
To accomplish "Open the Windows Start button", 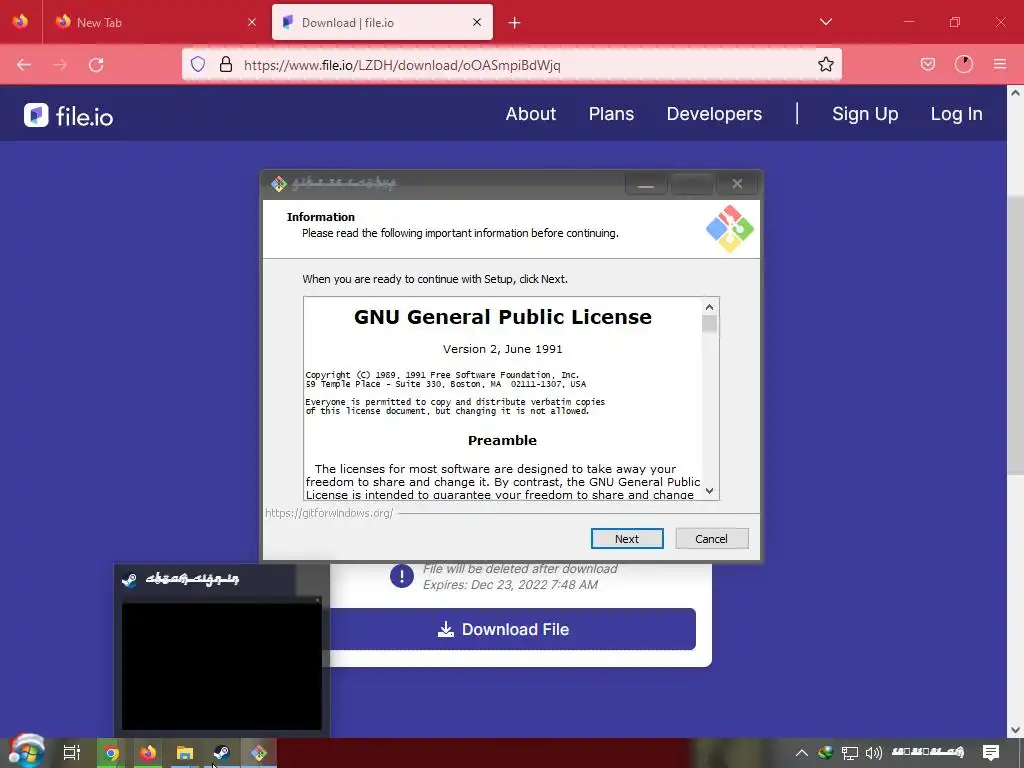I will tap(27, 752).
